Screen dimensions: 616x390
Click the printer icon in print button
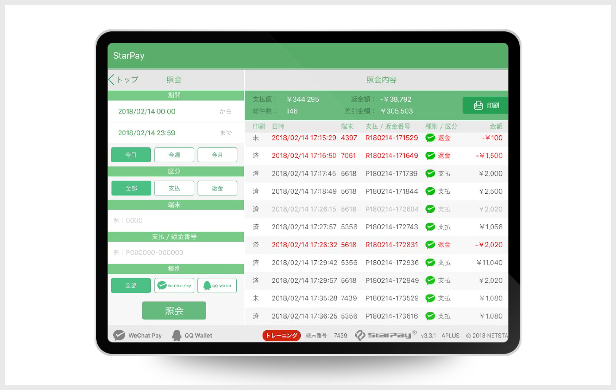tap(478, 105)
